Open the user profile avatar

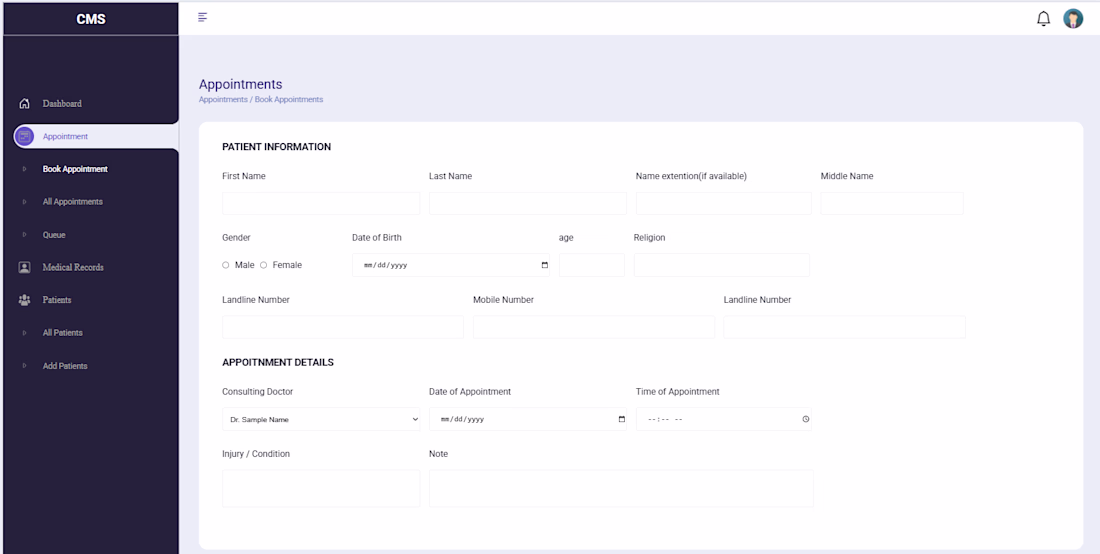(1073, 19)
